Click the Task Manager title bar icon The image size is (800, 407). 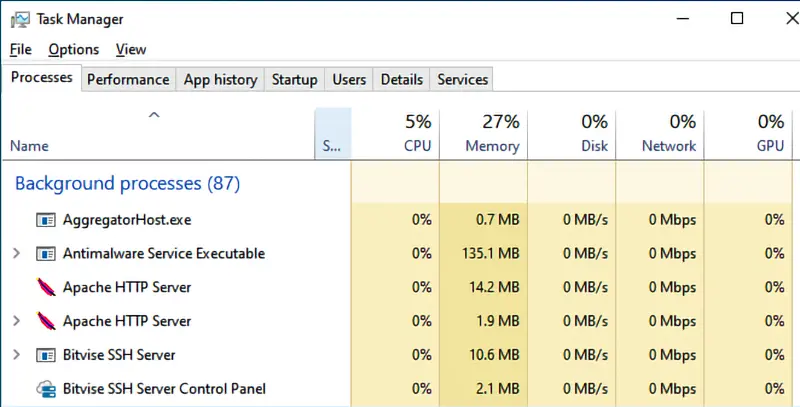(x=19, y=19)
